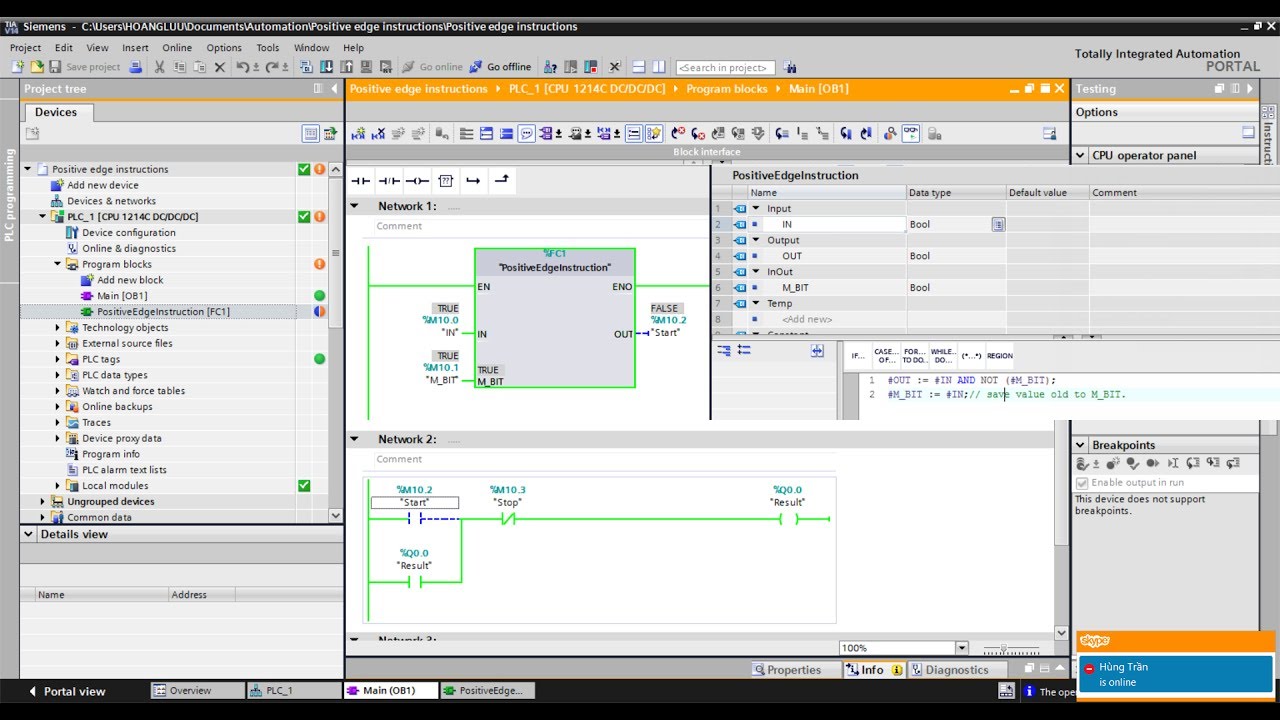This screenshot has width=1280, height=720.
Task: Collapse the Details view panel
Action: 28,534
